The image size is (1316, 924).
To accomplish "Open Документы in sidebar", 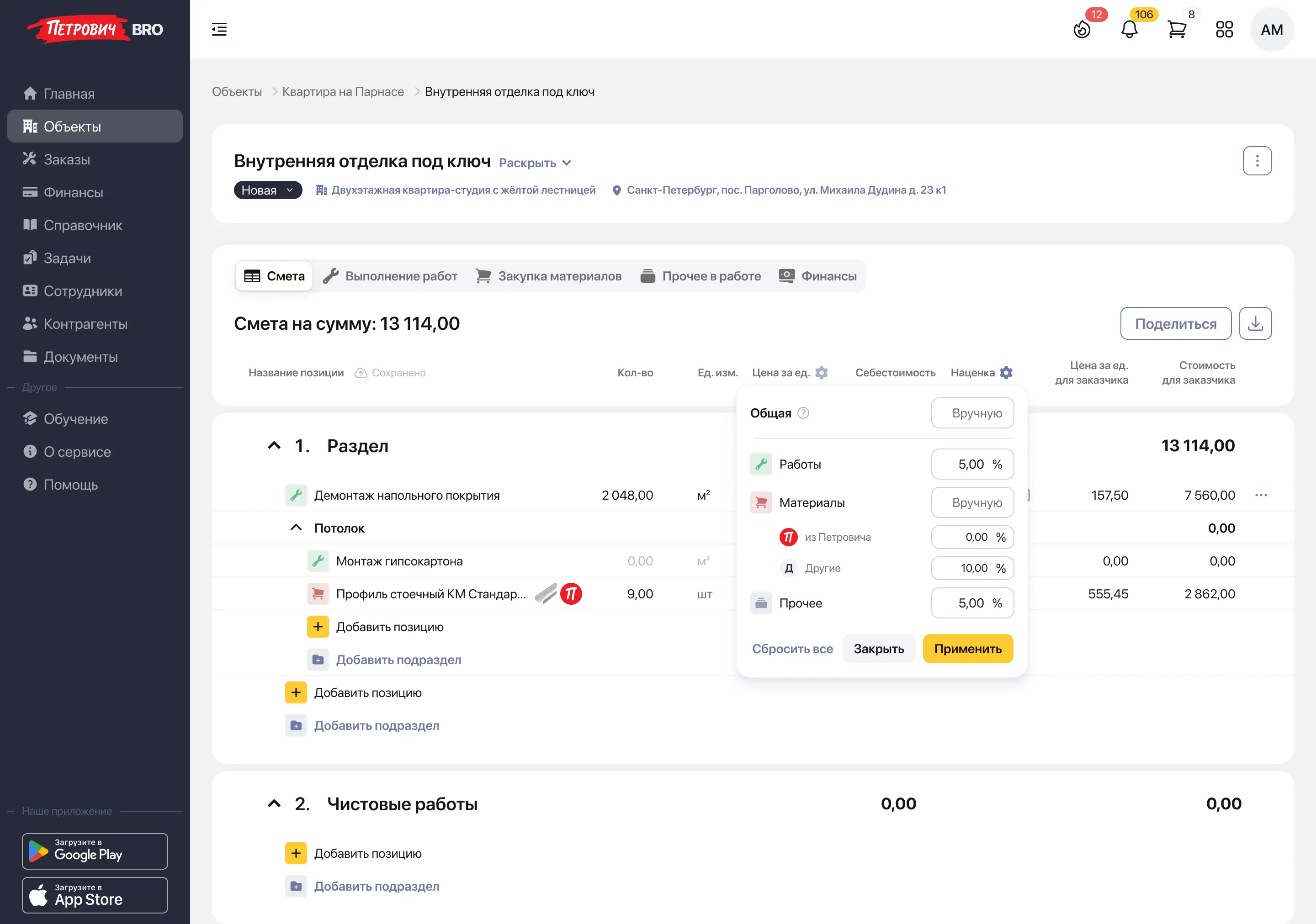I will 95,357.
